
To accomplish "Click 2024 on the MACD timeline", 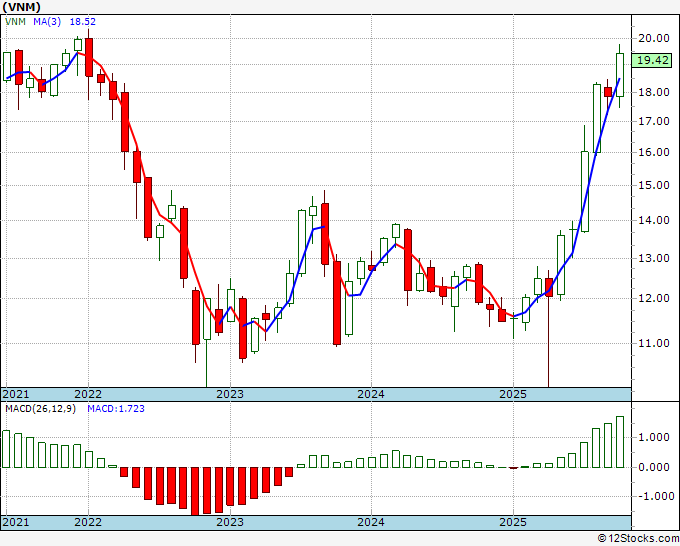I will click(371, 522).
